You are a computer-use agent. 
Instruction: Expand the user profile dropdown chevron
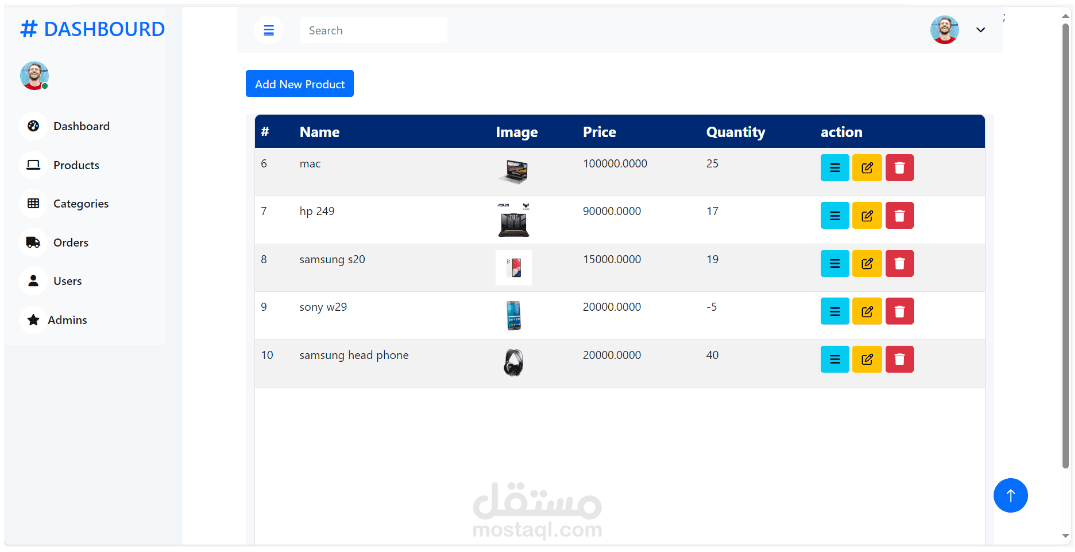coord(980,30)
